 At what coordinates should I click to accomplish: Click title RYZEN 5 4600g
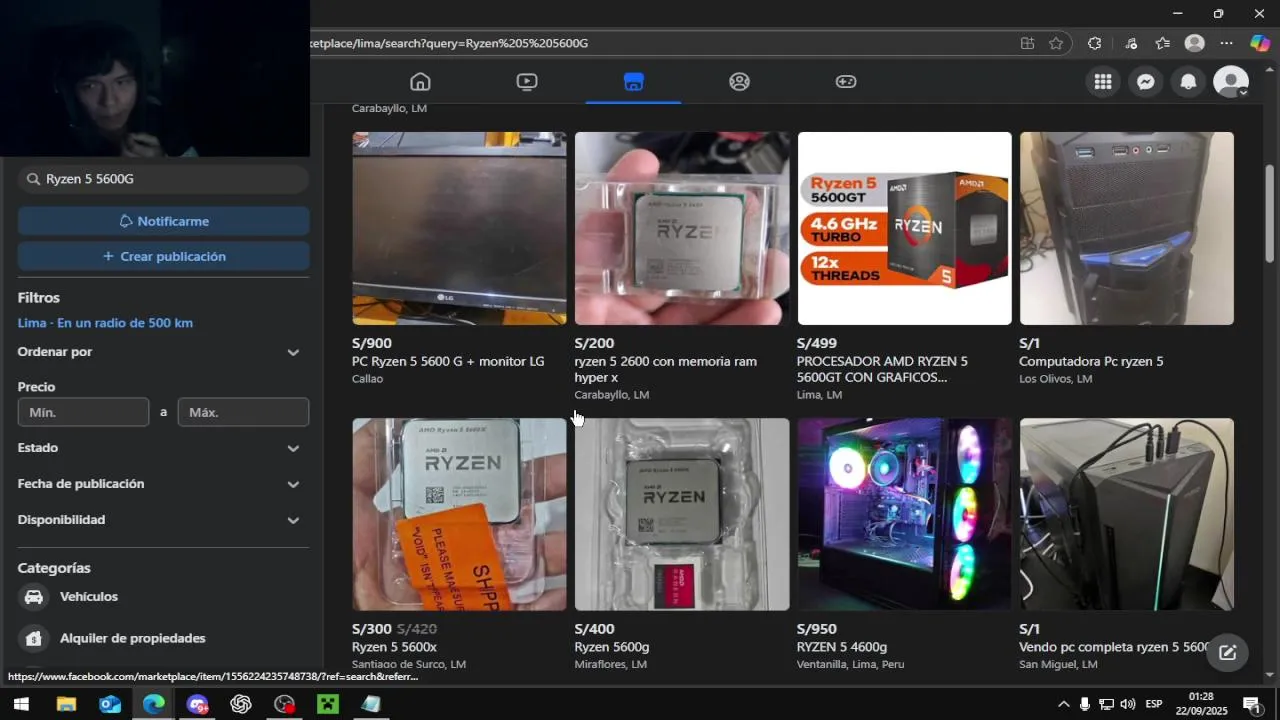842,647
